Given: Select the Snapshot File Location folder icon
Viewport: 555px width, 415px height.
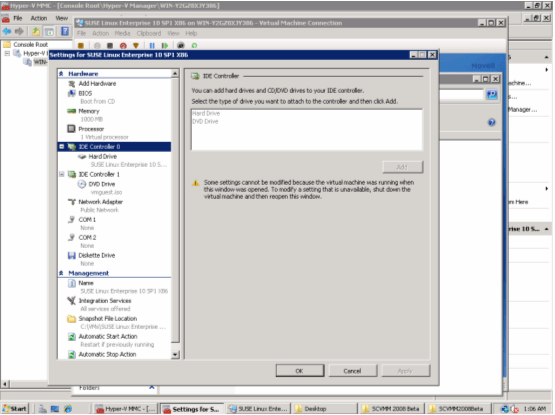Looking at the screenshot, I should tap(72, 319).
